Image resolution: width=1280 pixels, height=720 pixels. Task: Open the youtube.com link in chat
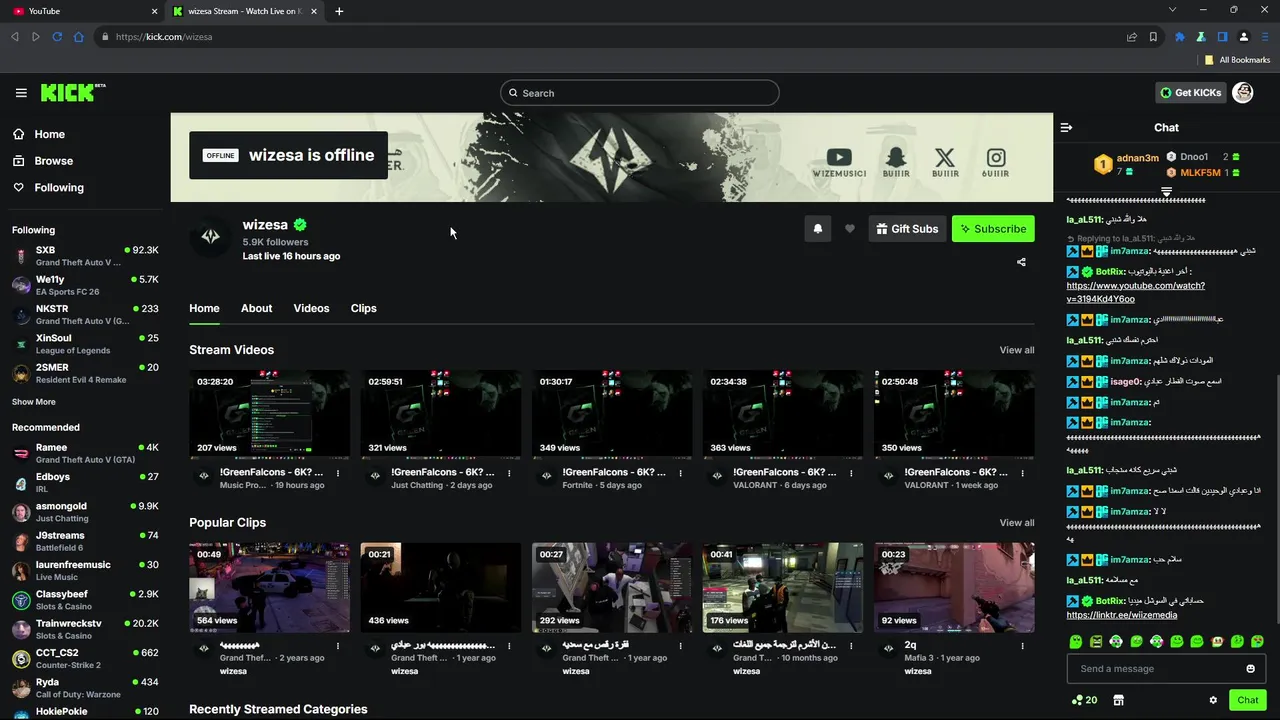1135,292
